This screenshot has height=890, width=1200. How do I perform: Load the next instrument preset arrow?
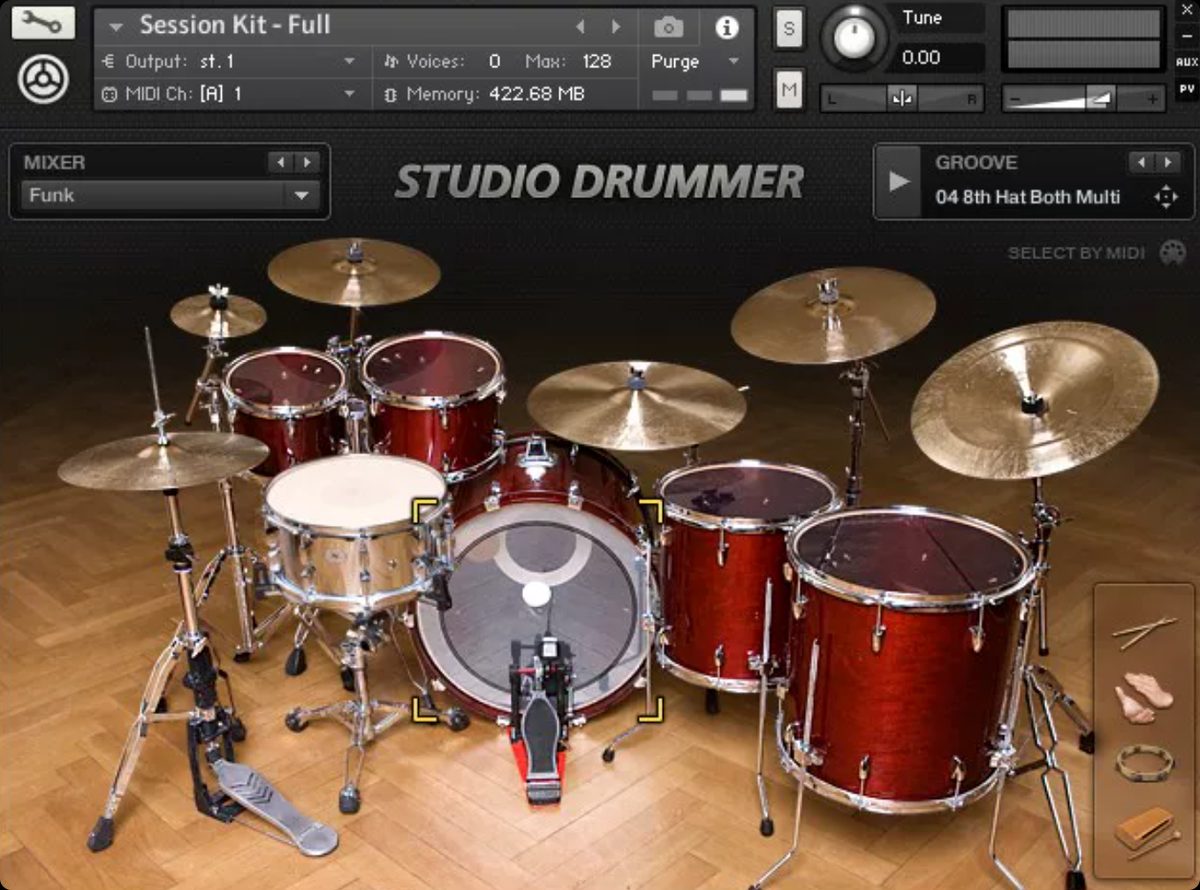click(x=616, y=27)
